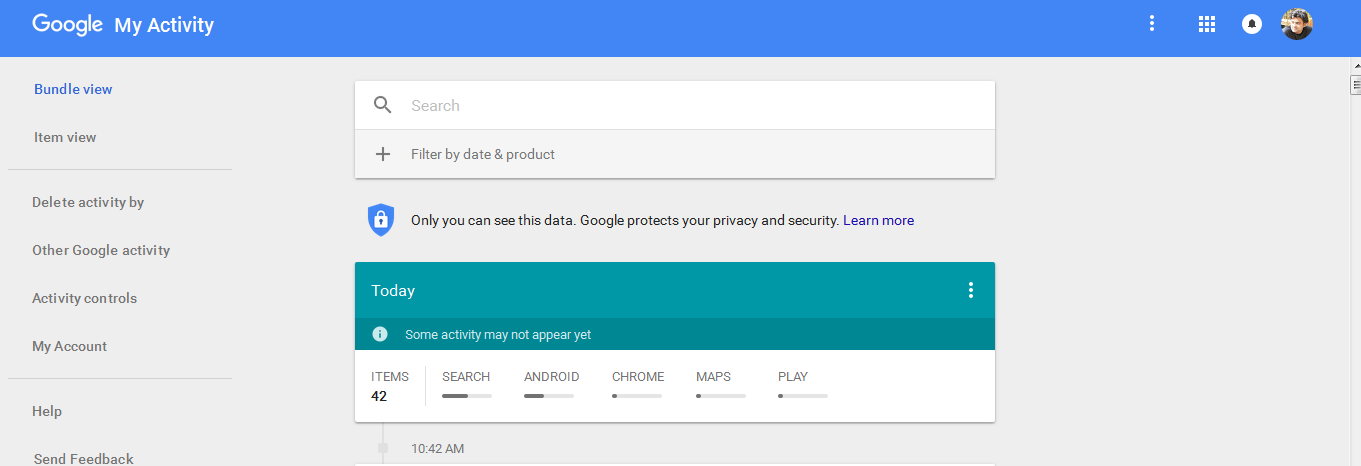The width and height of the screenshot is (1361, 466).
Task: Switch to Item view
Action: (65, 137)
